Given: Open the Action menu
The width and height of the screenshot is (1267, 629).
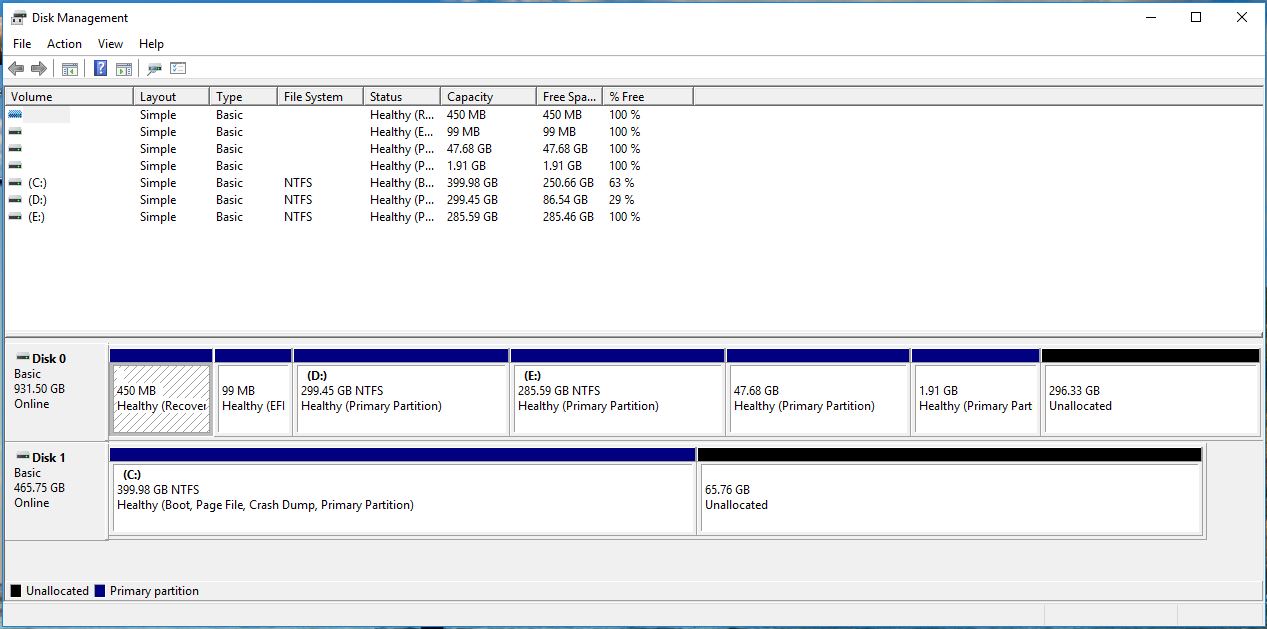Looking at the screenshot, I should [64, 44].
